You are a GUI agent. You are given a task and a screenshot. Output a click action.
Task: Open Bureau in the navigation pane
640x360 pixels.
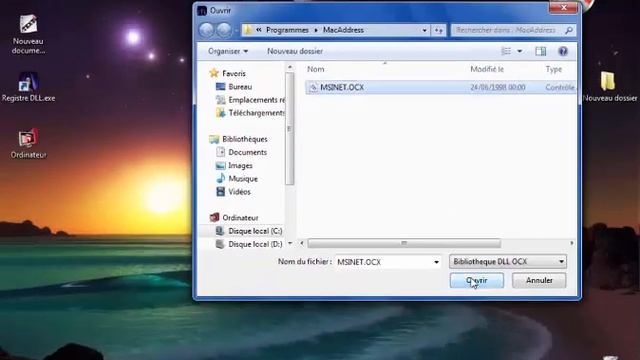point(240,87)
